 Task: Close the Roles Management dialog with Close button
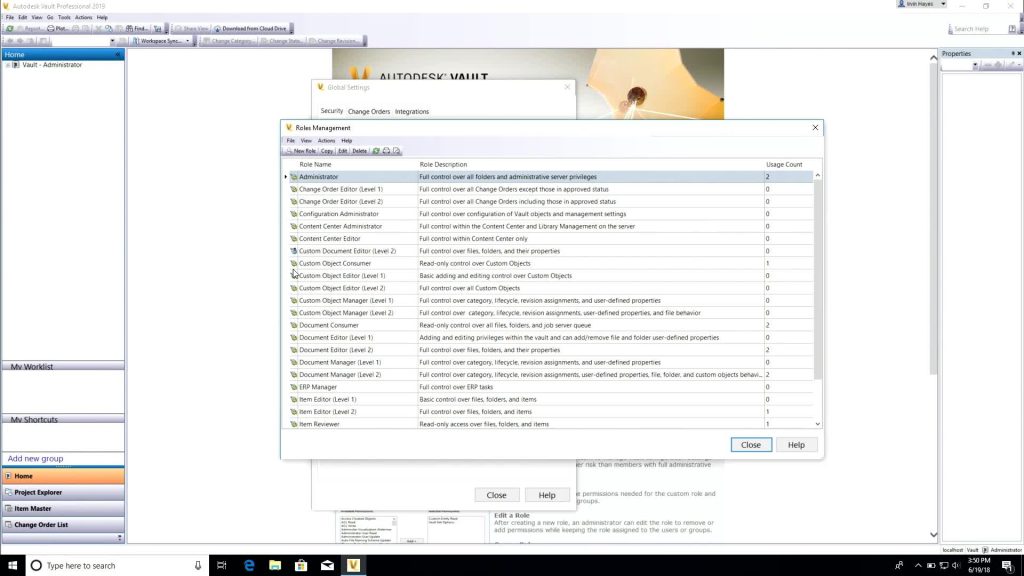point(751,444)
